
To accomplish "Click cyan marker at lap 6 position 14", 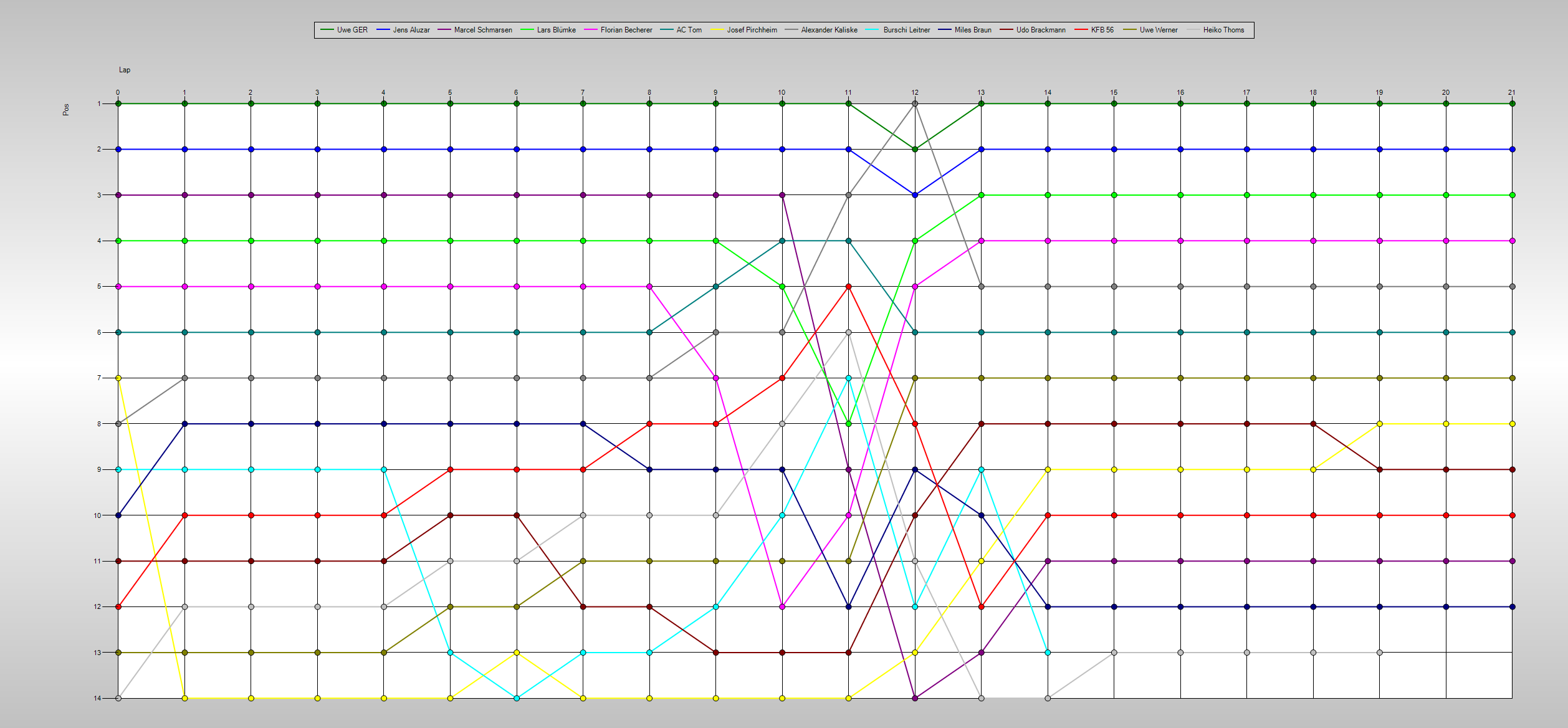I will pos(517,698).
